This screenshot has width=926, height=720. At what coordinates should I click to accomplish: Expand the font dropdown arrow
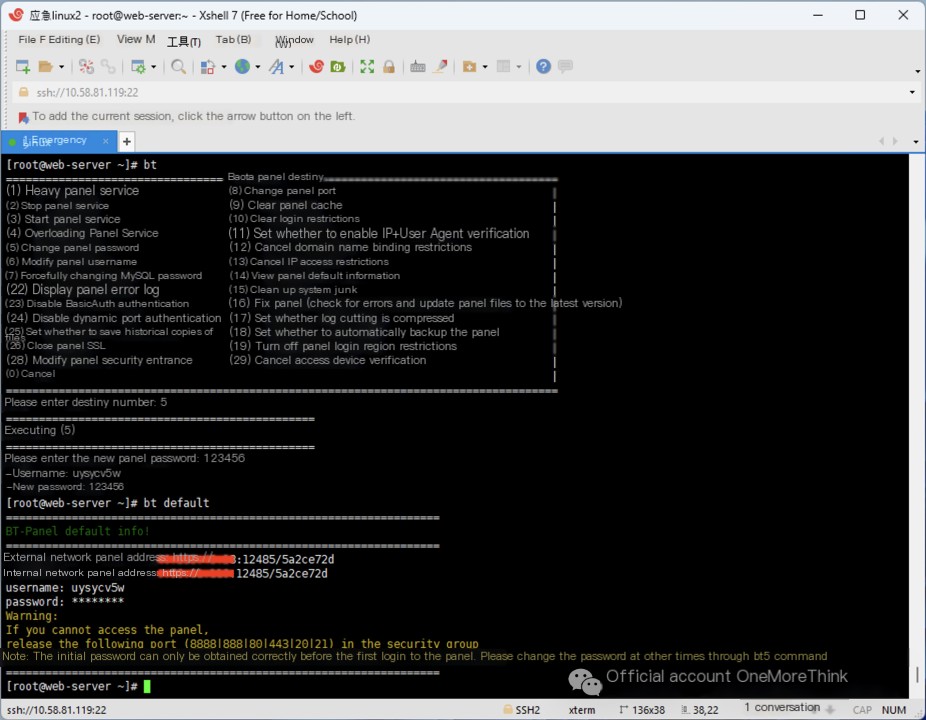292,67
